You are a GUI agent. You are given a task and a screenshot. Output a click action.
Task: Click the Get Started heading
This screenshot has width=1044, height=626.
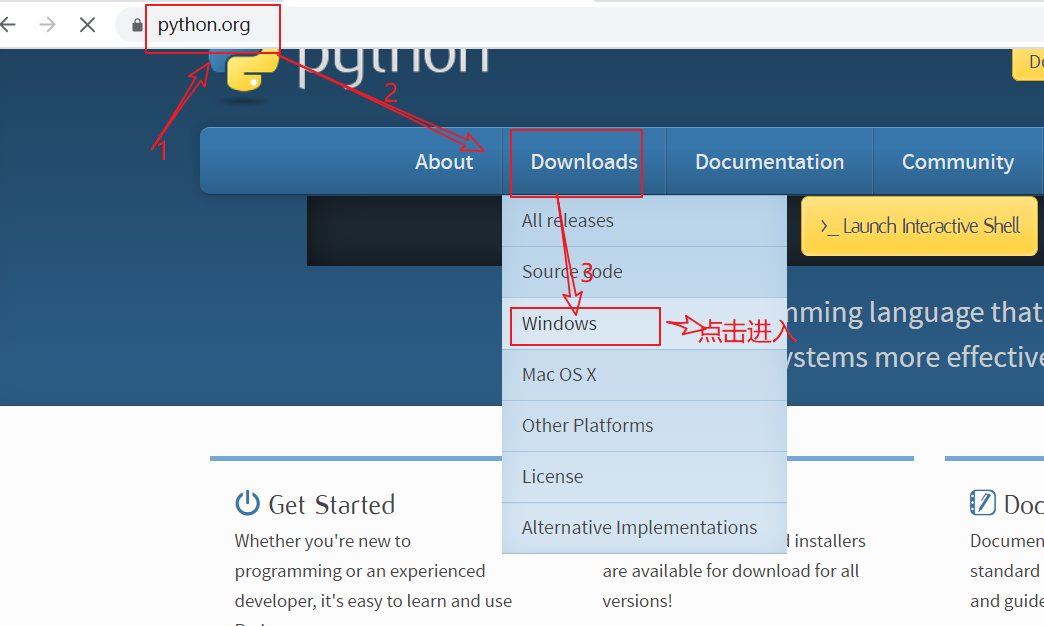(332, 505)
